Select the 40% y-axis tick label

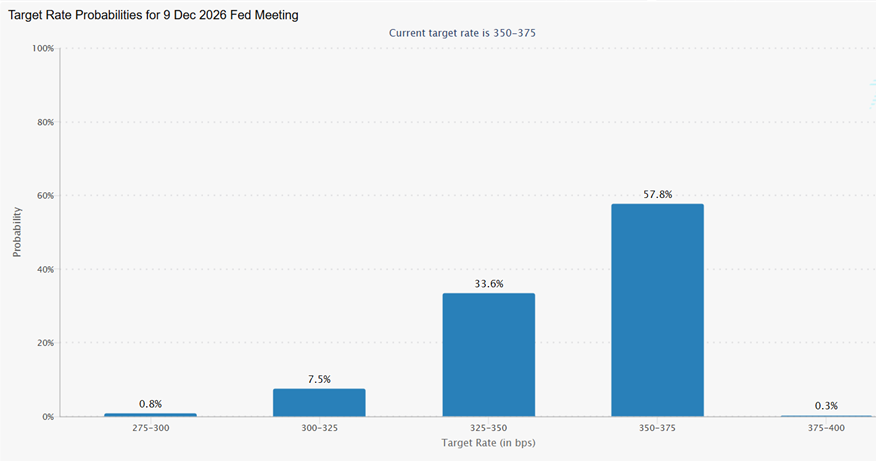pyautogui.click(x=46, y=269)
